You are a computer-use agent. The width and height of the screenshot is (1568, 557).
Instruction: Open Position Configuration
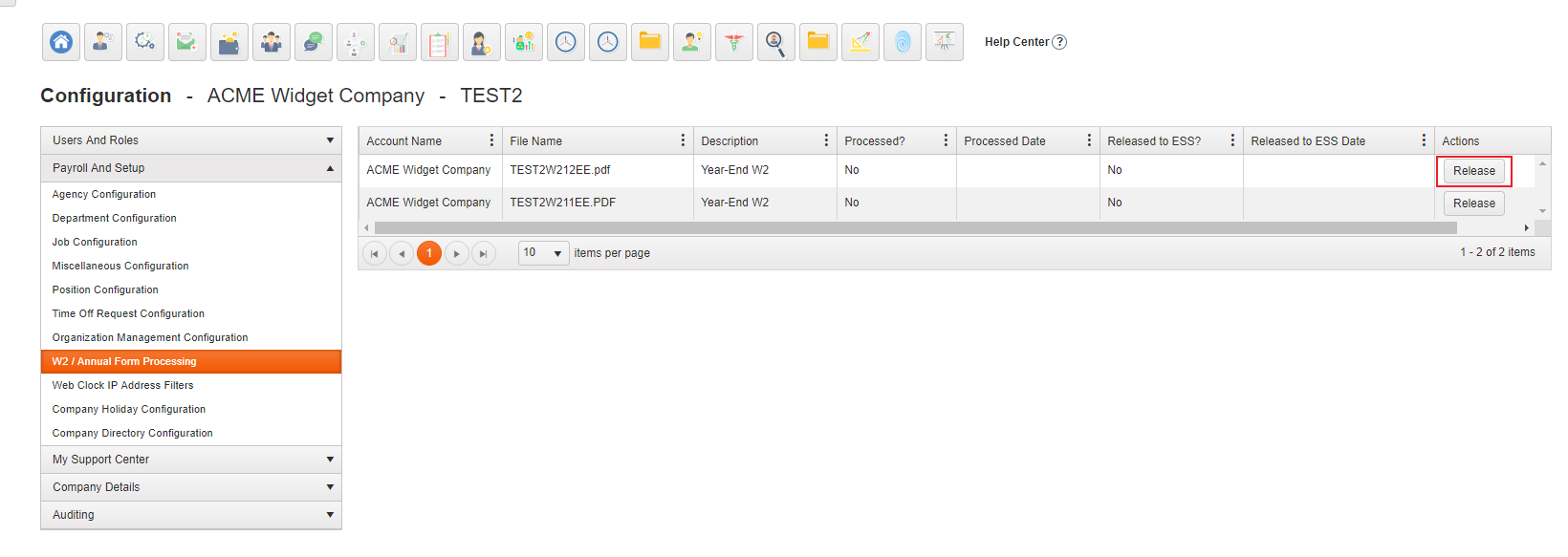(x=105, y=289)
